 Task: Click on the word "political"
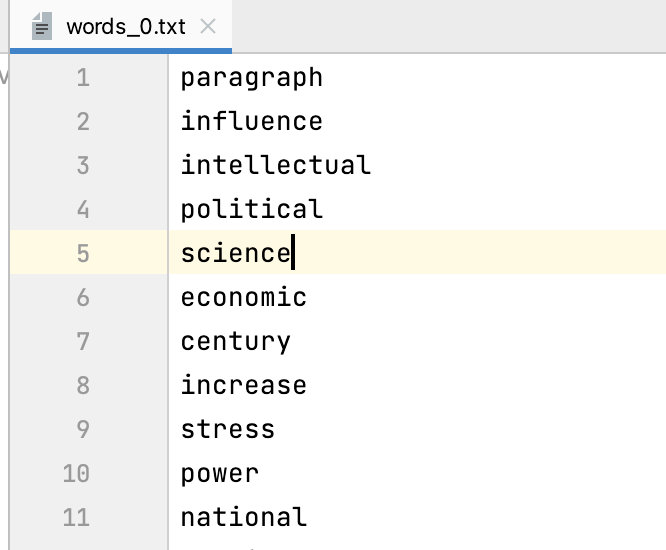[x=251, y=210]
